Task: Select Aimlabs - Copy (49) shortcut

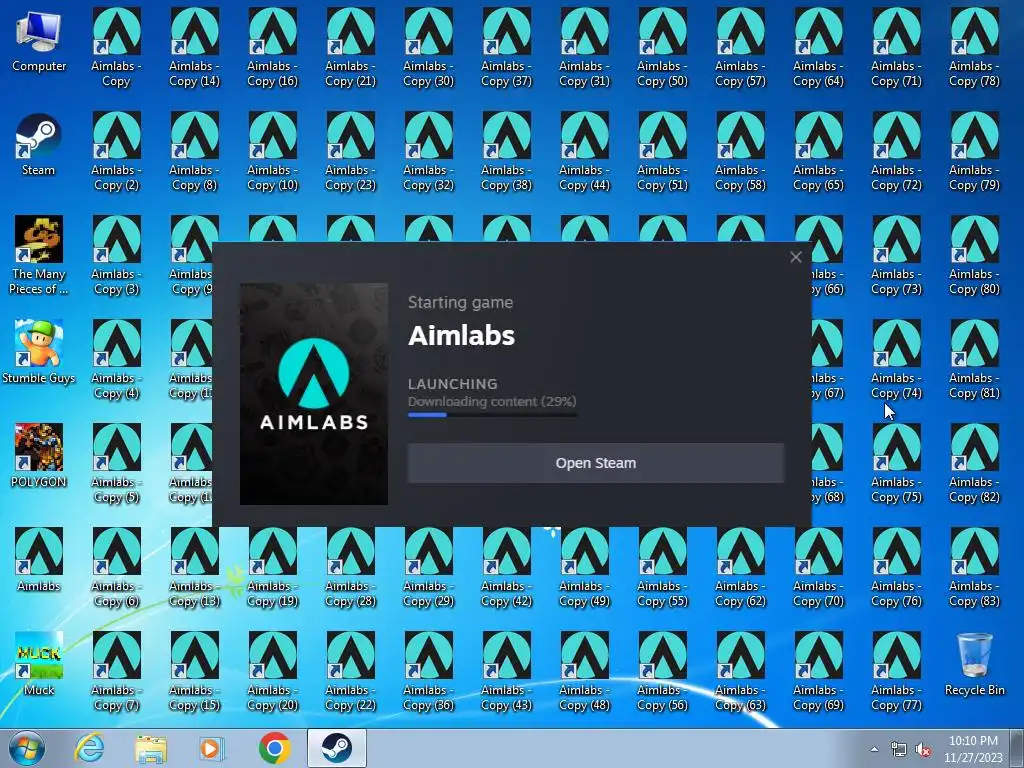Action: coord(584,567)
